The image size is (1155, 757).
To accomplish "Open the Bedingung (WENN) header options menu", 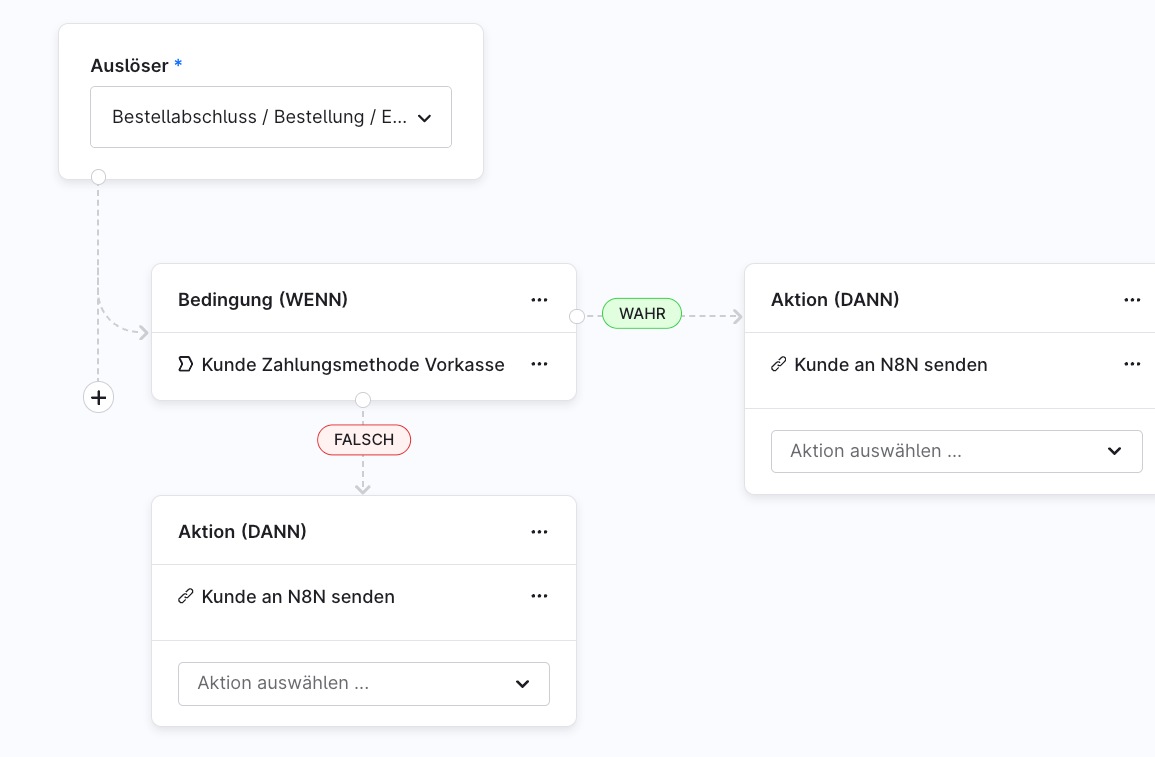I will (x=539, y=300).
